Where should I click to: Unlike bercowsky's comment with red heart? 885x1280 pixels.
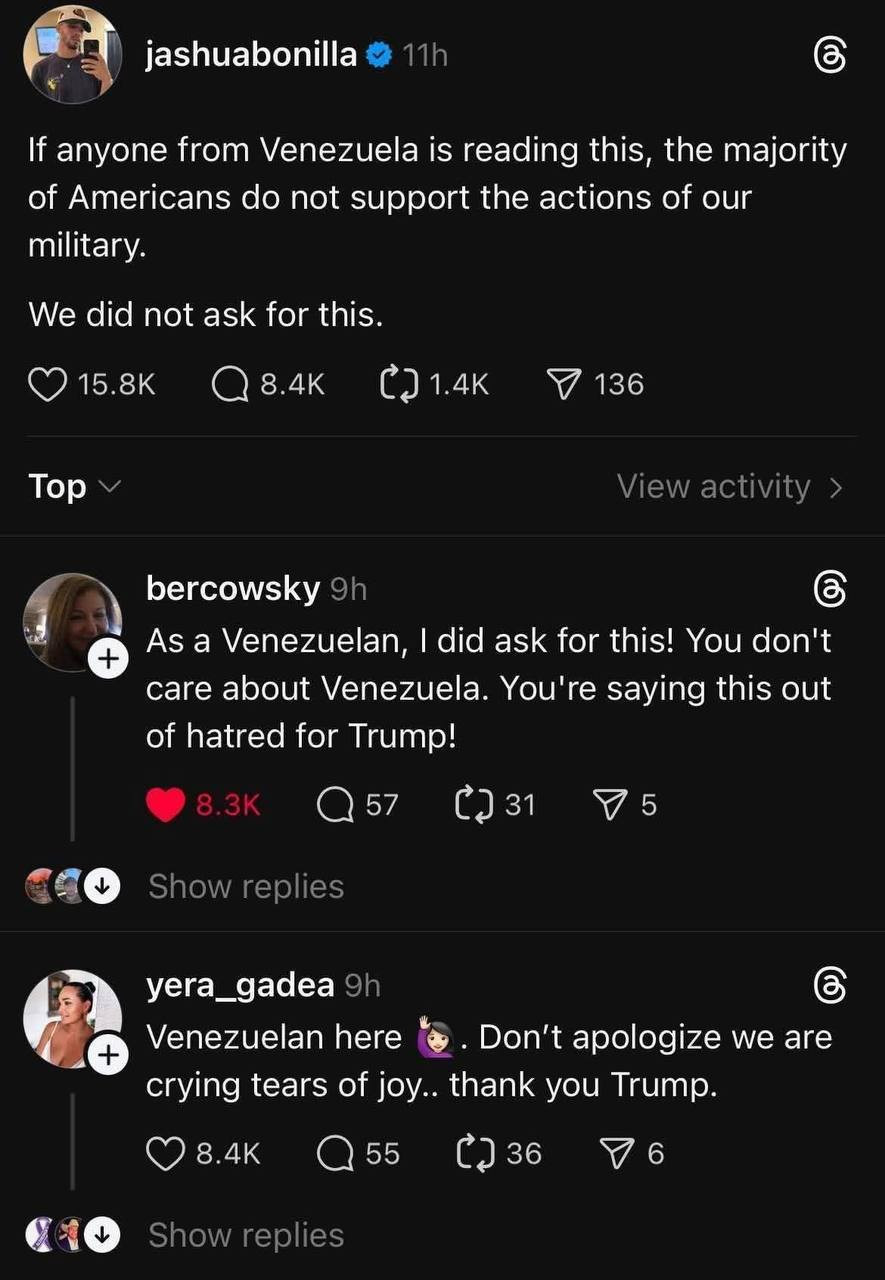pyautogui.click(x=167, y=804)
